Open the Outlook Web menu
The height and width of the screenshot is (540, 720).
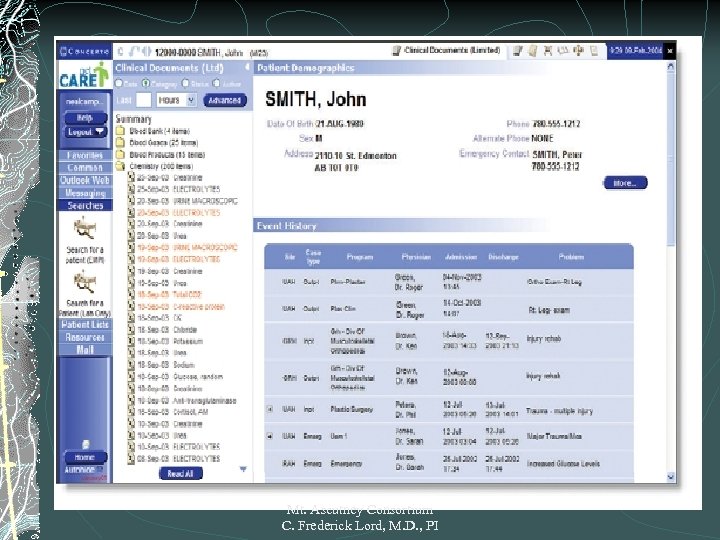(85, 180)
